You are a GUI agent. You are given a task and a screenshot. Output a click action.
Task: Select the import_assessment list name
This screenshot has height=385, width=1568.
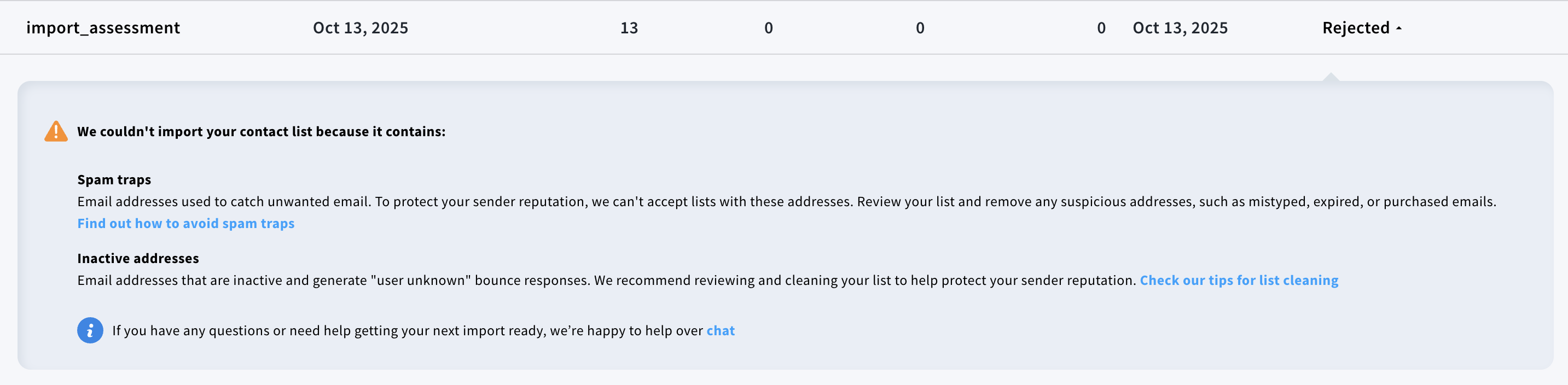point(103,28)
